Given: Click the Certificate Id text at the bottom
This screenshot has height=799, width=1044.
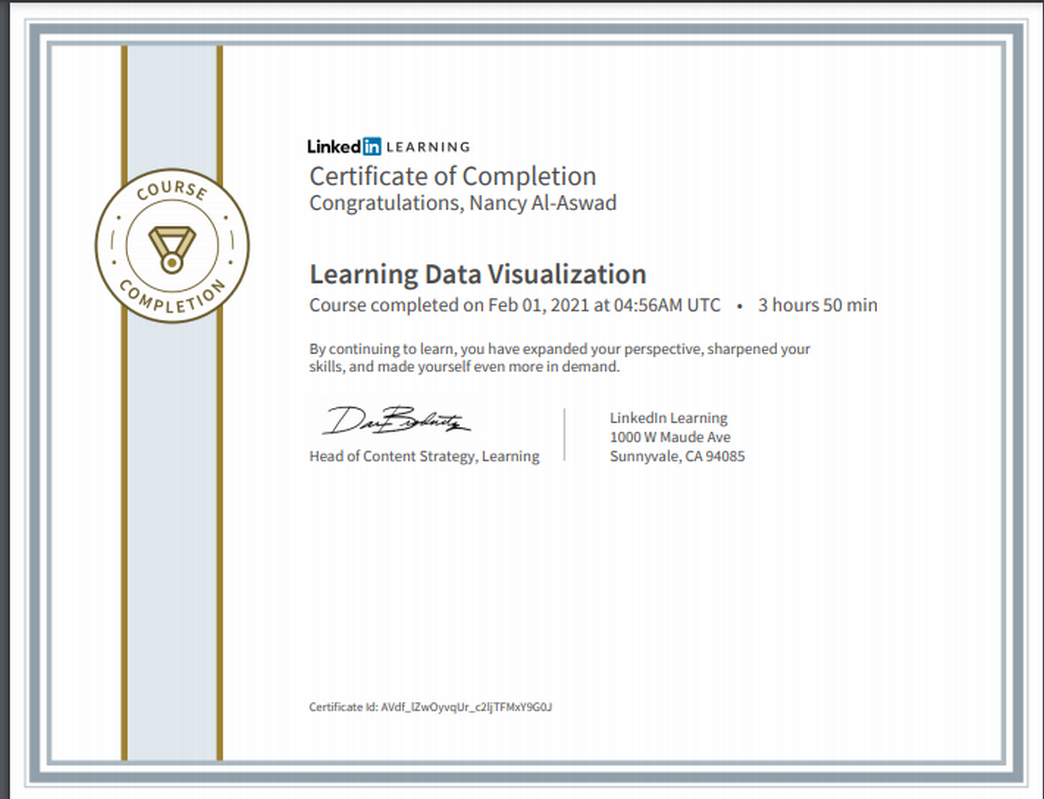Looking at the screenshot, I should [x=430, y=707].
